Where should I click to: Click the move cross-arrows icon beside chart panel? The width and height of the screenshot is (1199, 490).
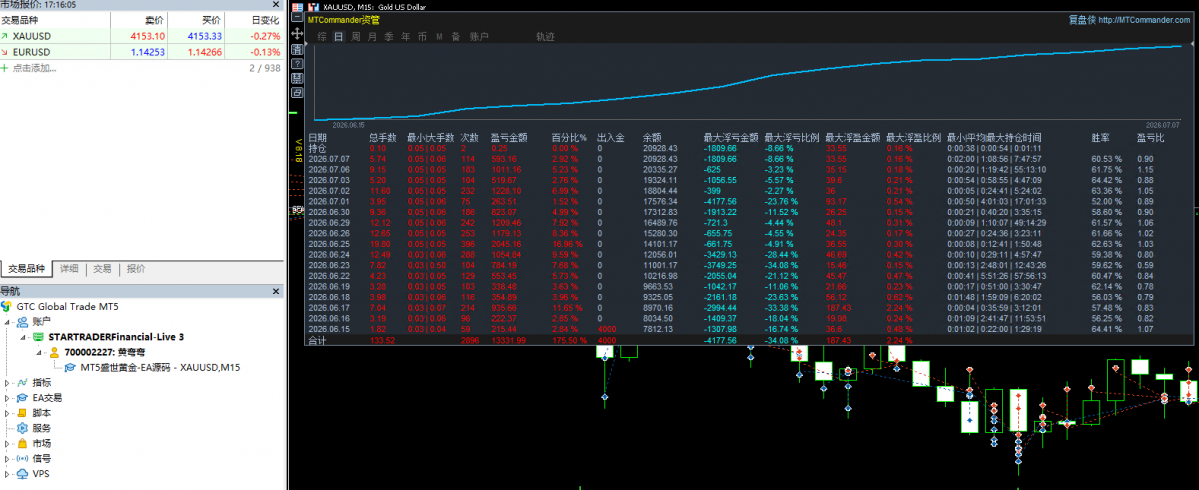297,34
